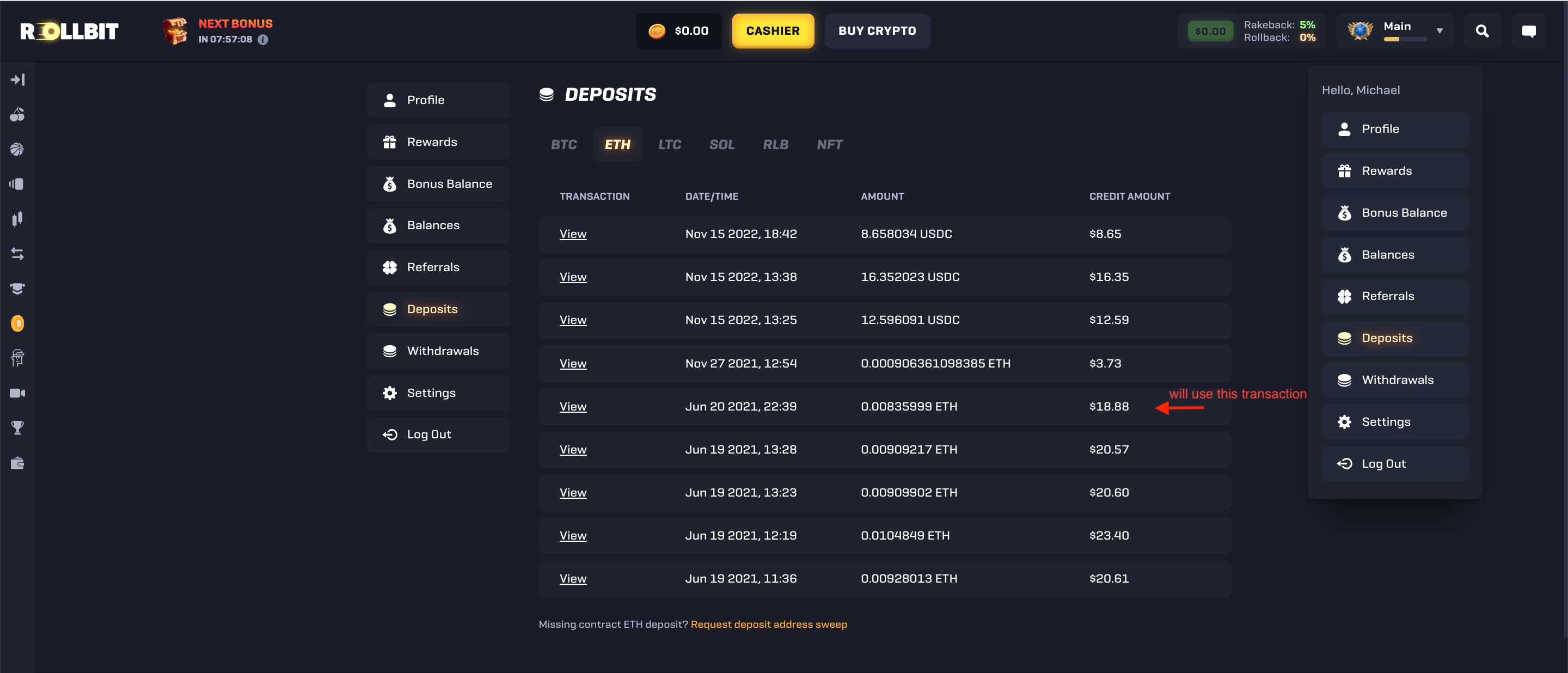1568x673 pixels.
Task: Open Balances in the left account menu
Action: [x=438, y=225]
